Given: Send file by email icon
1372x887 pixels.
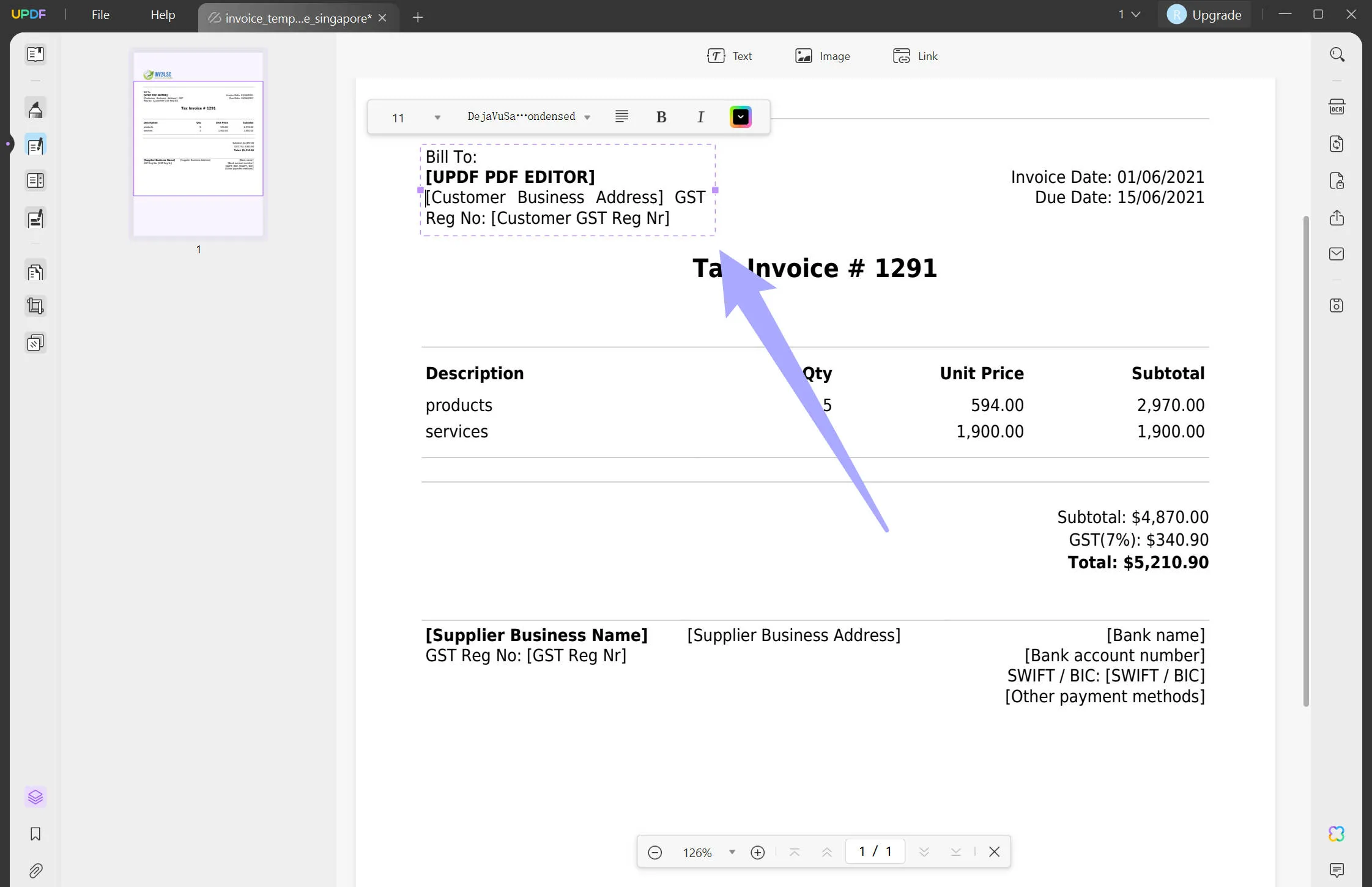Looking at the screenshot, I should [1337, 254].
